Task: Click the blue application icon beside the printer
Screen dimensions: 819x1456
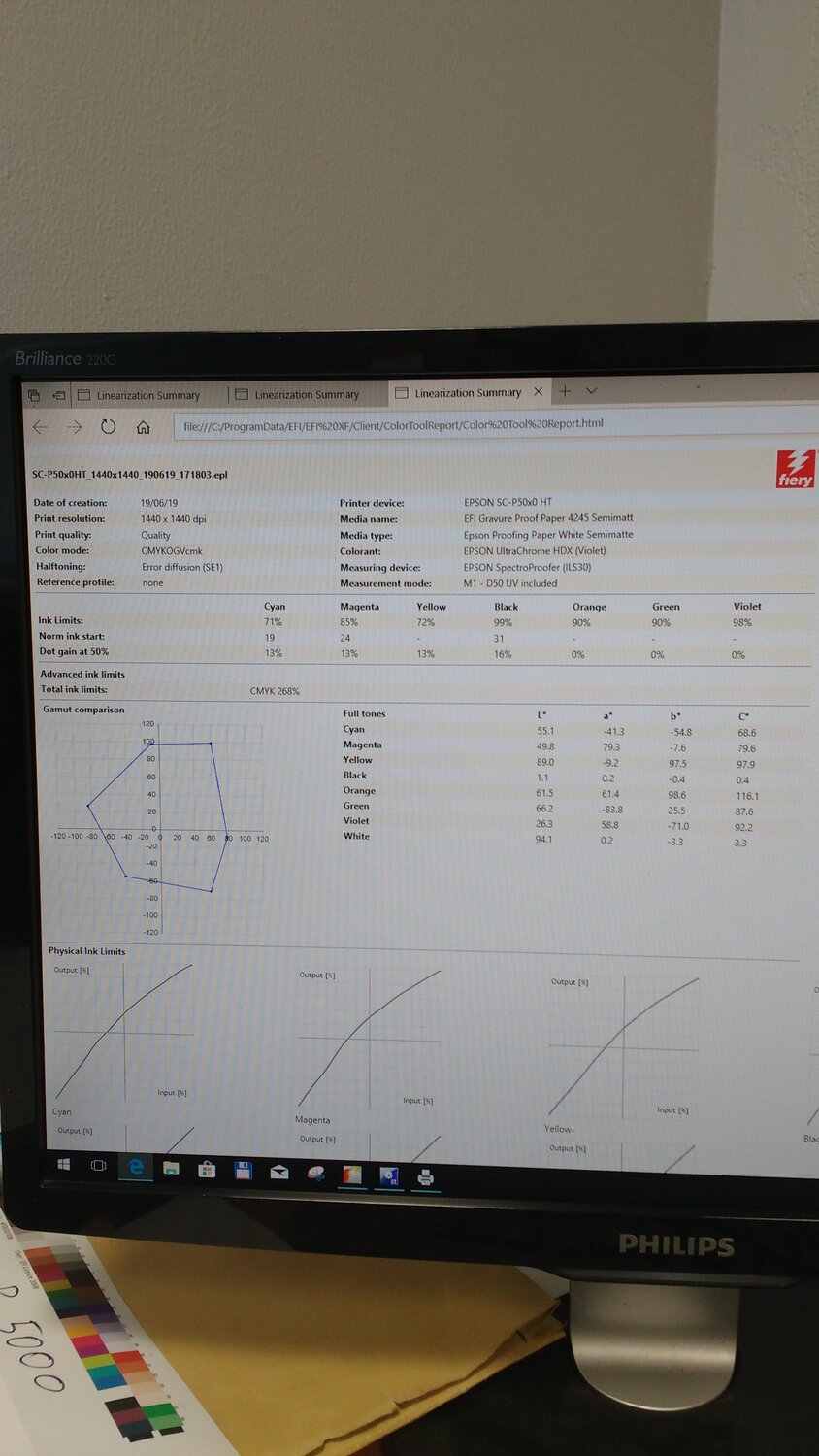Action: point(389,1176)
